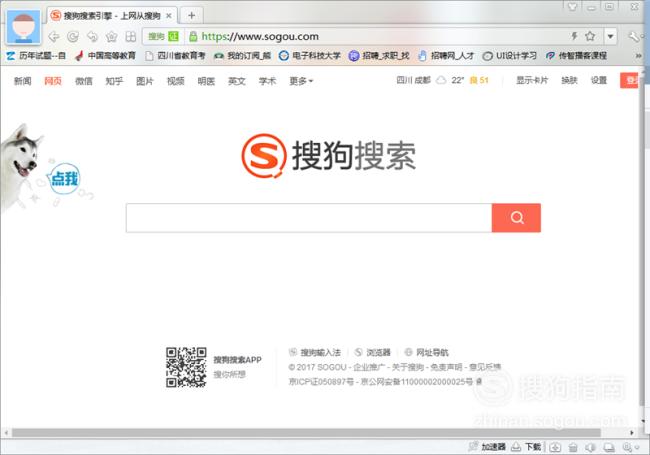This screenshot has width=650, height=455.
Task: Open the 中国高等教育 bookmark
Action: (106, 56)
